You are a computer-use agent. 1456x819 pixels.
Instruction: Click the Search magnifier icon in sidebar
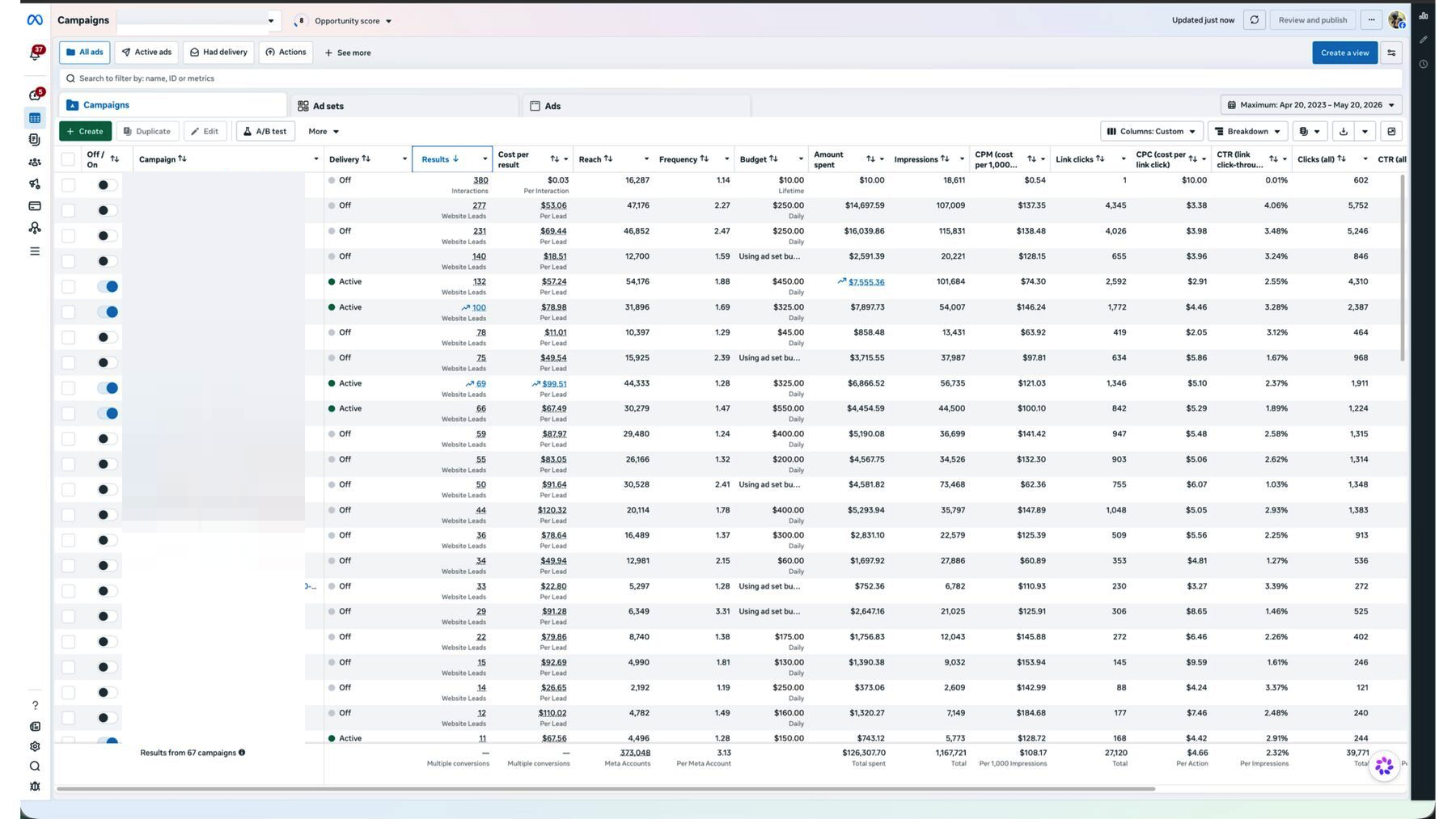pyautogui.click(x=35, y=766)
